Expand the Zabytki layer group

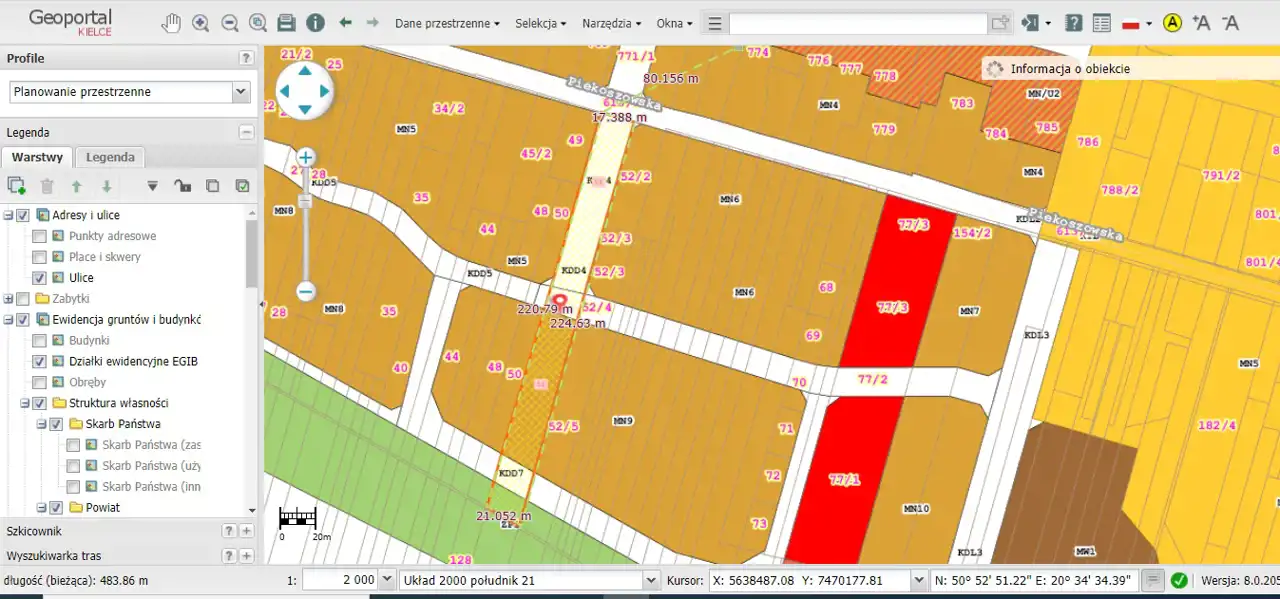tap(9, 299)
